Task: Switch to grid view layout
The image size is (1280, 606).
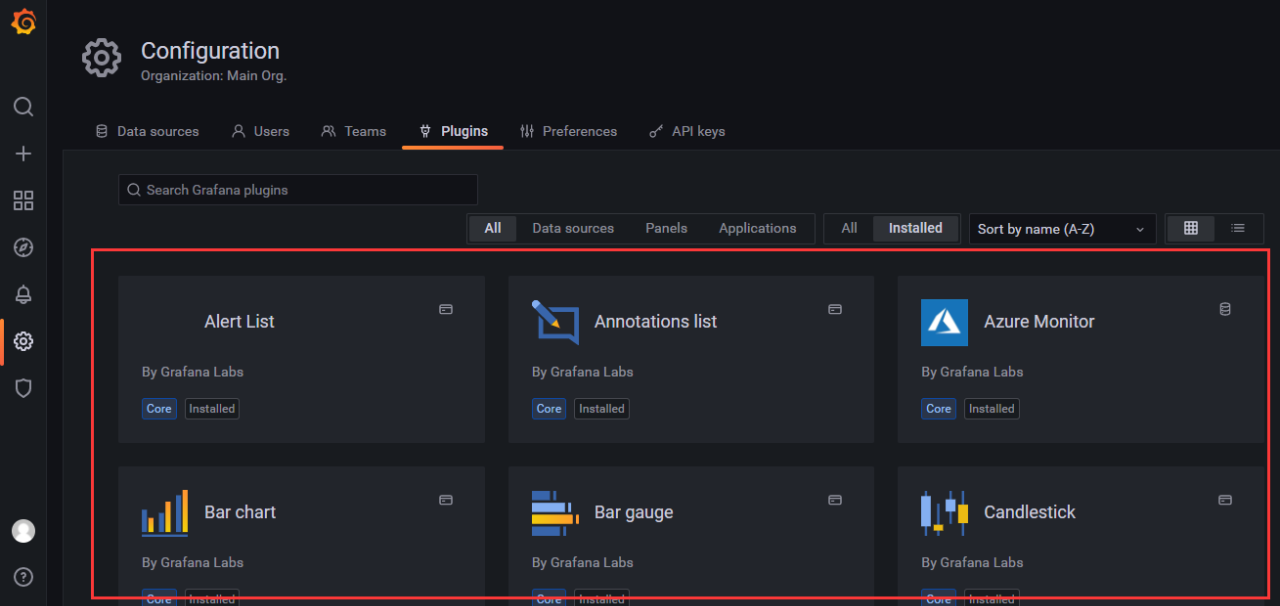Action: (x=1191, y=228)
